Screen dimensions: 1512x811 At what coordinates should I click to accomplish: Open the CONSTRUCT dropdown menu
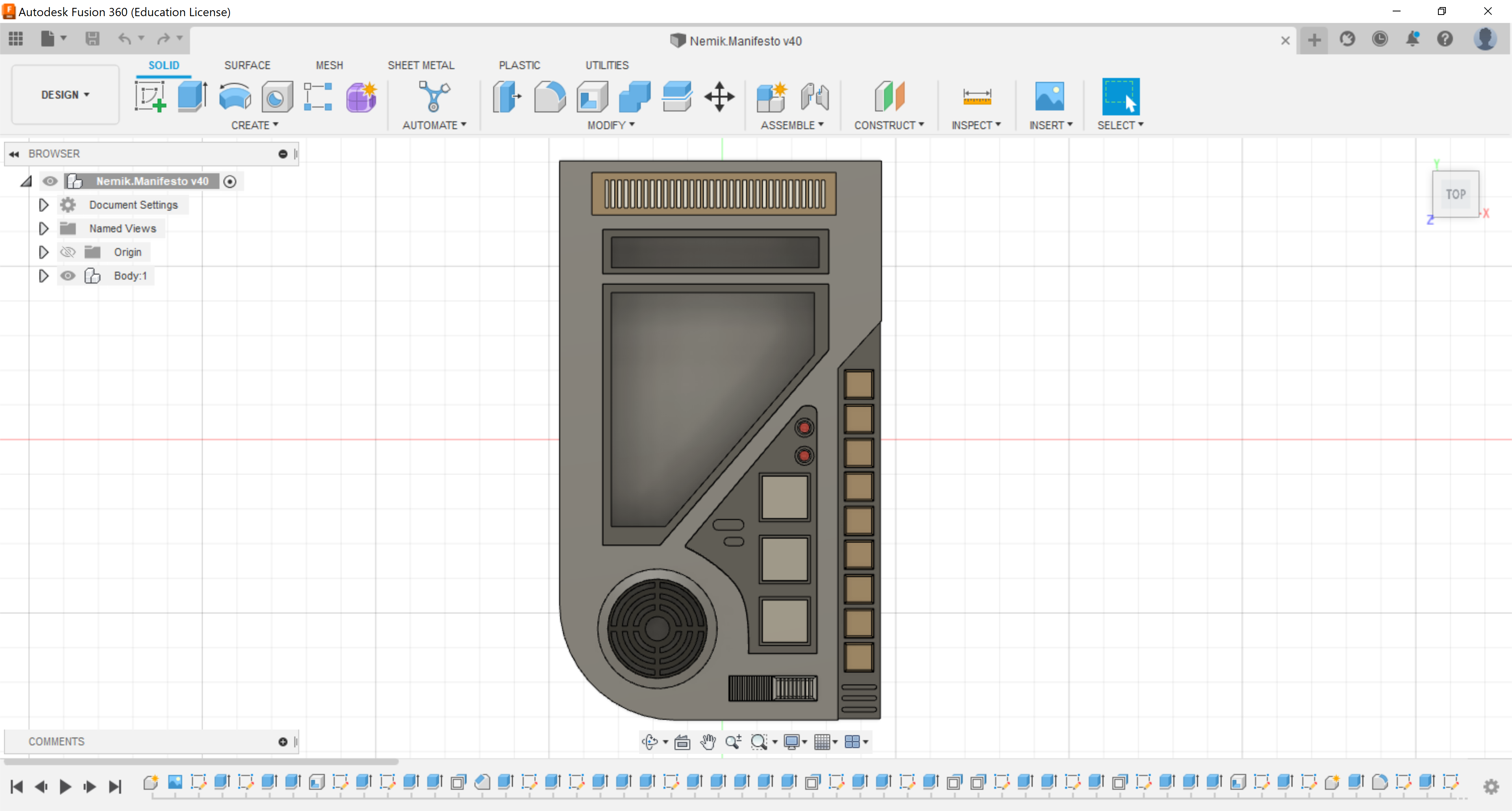click(x=889, y=125)
